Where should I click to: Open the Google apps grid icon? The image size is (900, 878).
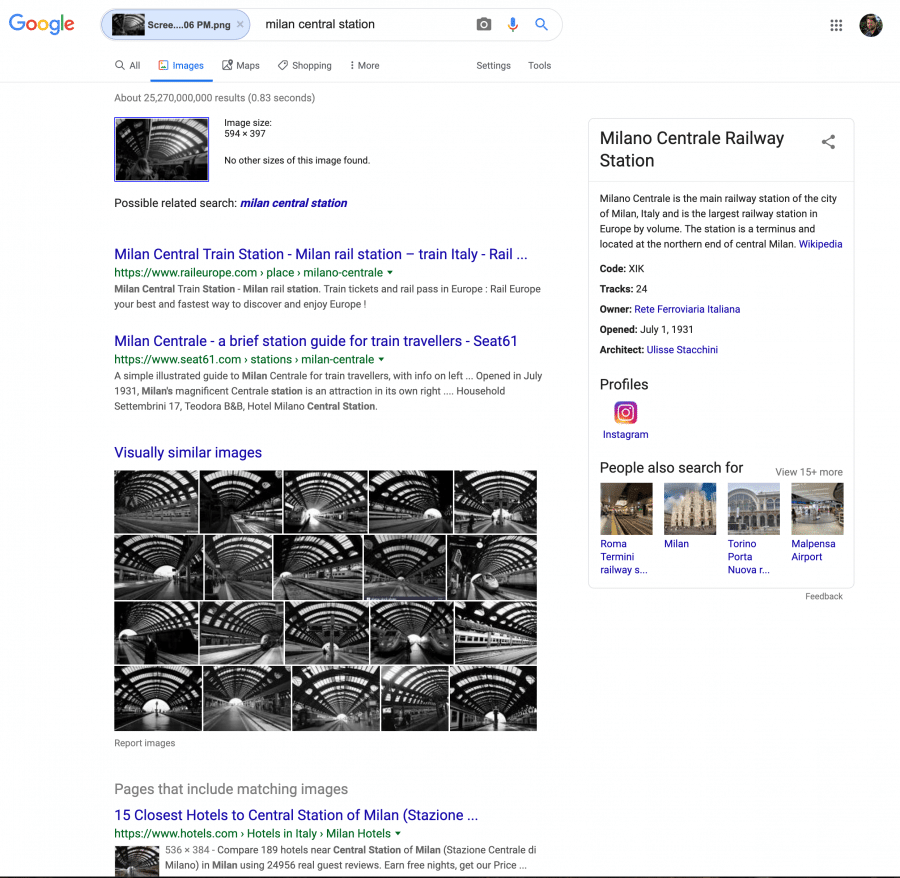pyautogui.click(x=836, y=25)
